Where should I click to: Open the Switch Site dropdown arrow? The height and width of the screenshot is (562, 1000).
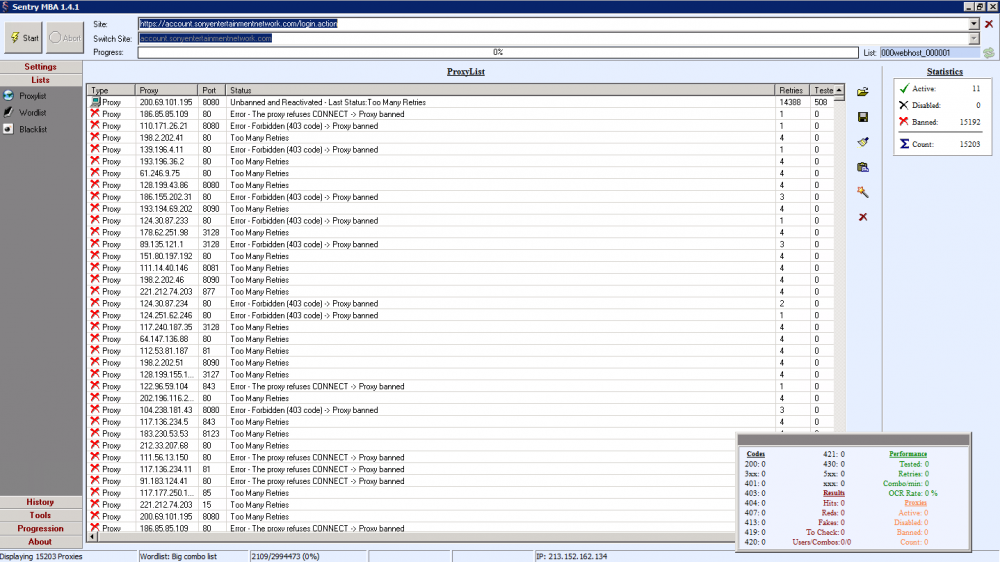pos(973,38)
